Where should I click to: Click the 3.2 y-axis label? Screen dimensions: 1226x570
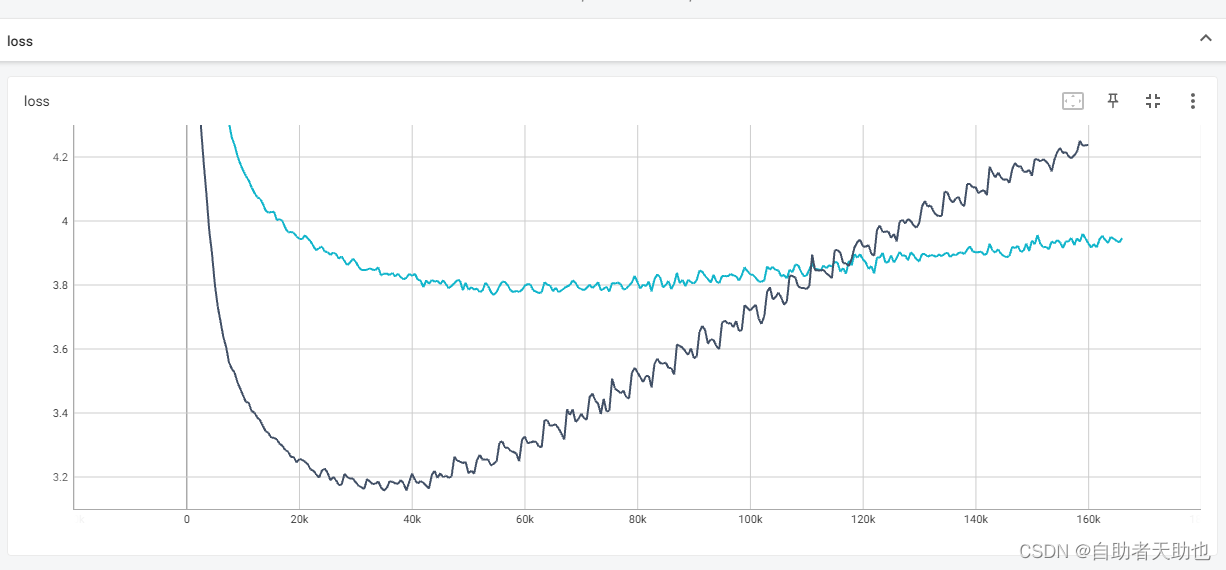(x=60, y=477)
